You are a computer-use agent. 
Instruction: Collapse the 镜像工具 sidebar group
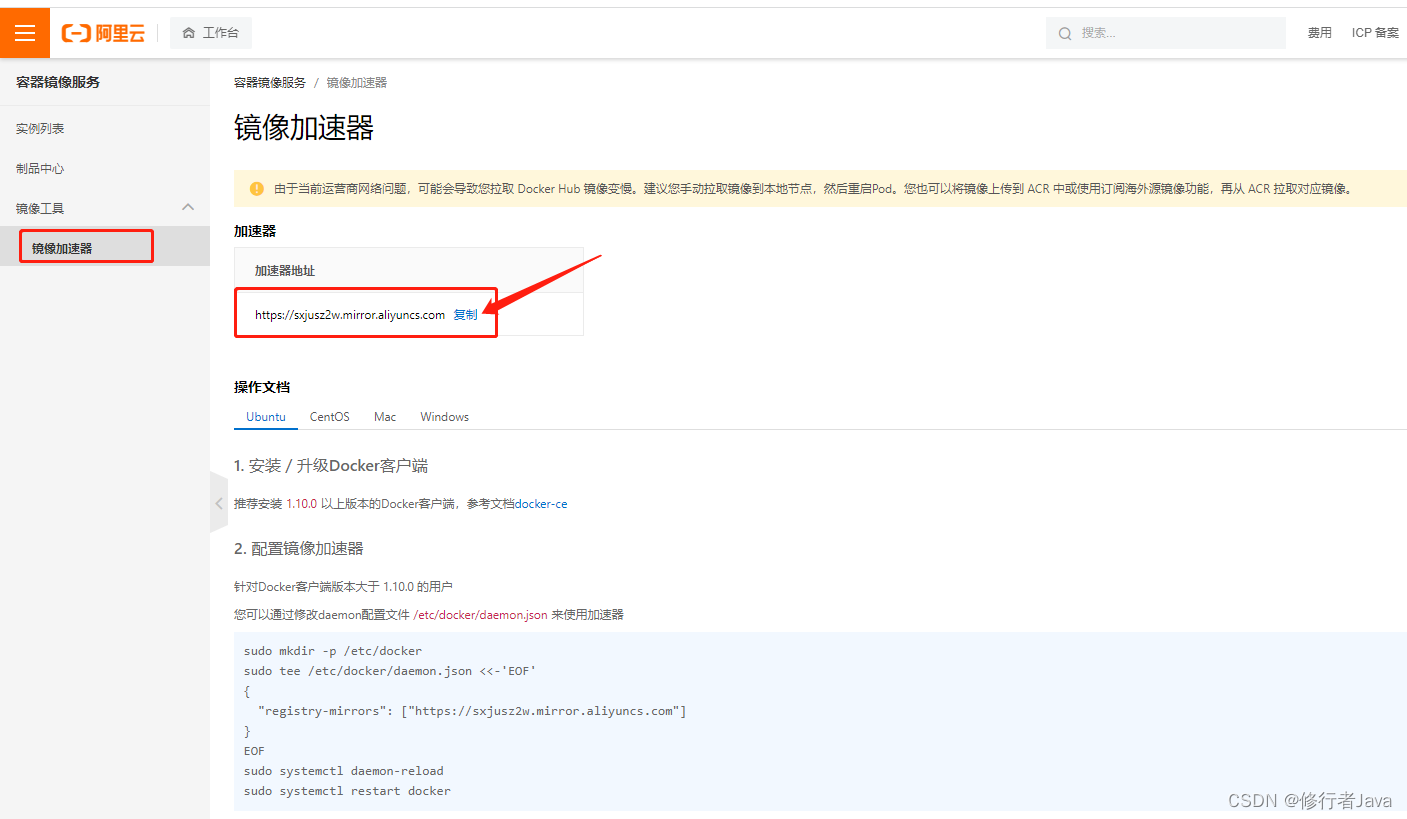point(187,207)
